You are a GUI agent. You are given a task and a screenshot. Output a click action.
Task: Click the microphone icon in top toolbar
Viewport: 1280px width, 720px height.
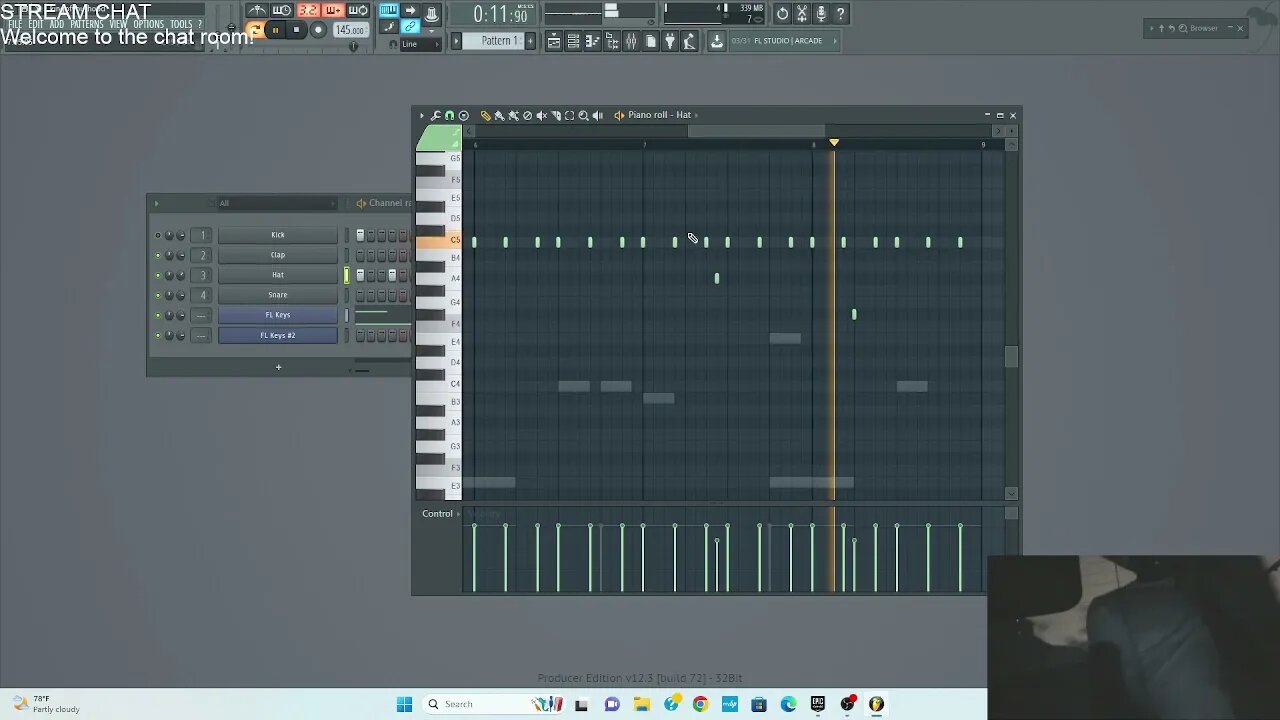(x=821, y=13)
